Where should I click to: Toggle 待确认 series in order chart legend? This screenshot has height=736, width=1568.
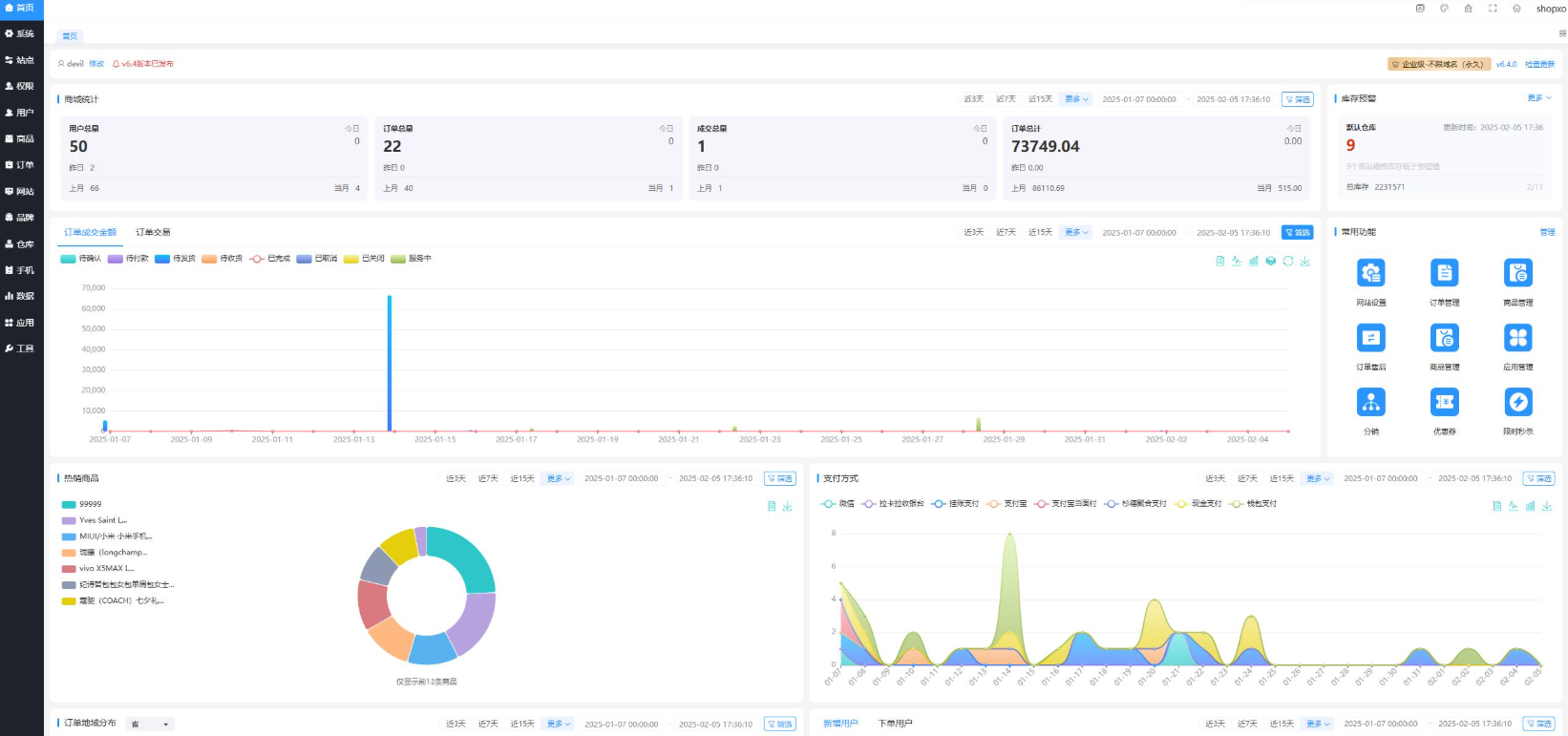click(x=80, y=259)
